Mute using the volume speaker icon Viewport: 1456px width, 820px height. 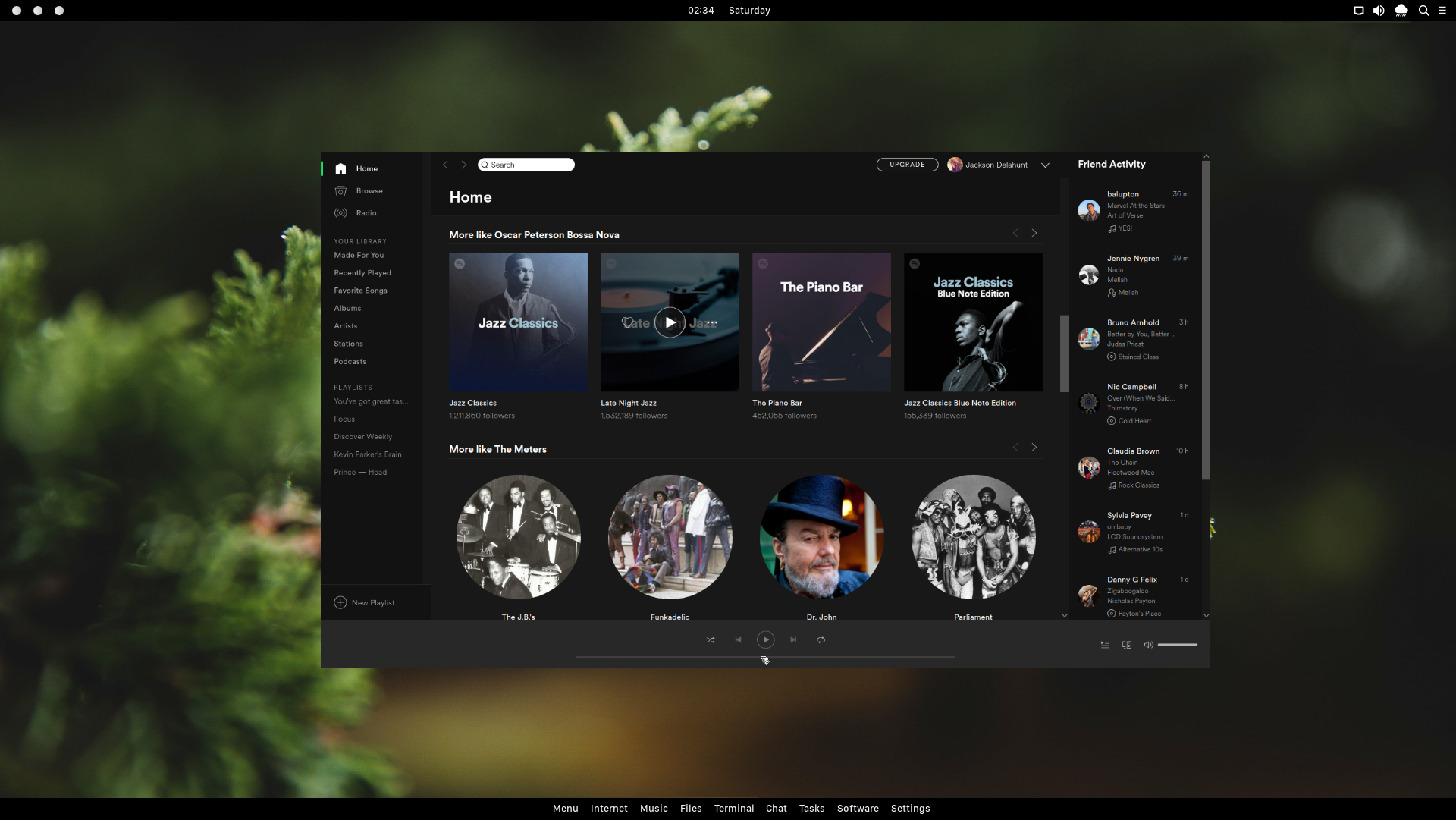click(x=1148, y=645)
